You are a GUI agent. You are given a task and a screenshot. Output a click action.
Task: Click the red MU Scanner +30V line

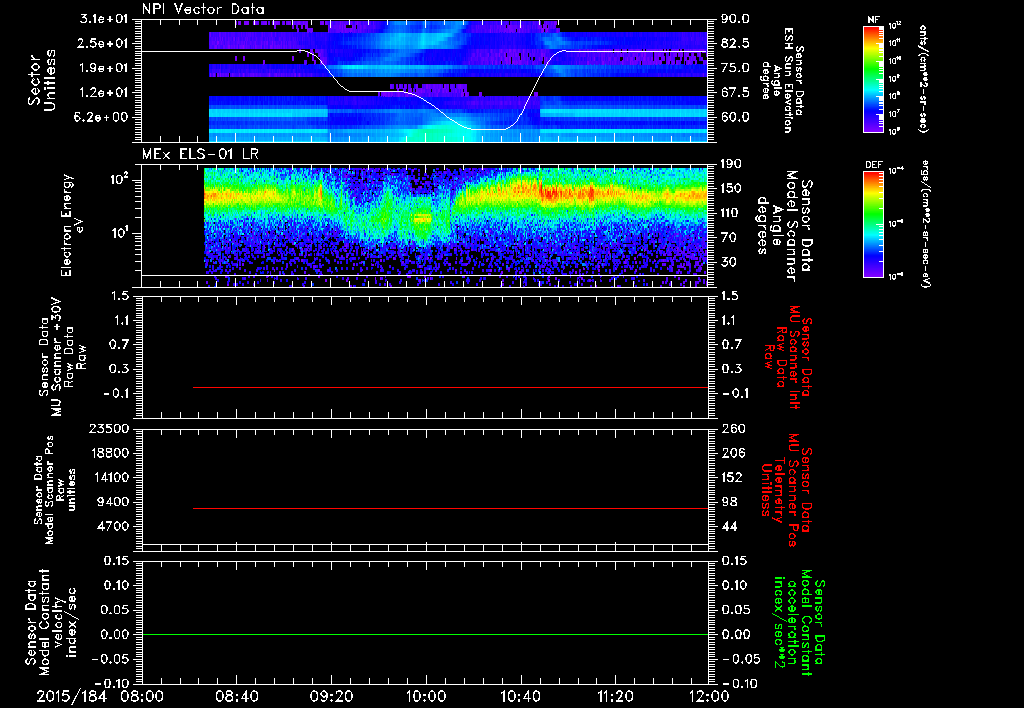451,387
